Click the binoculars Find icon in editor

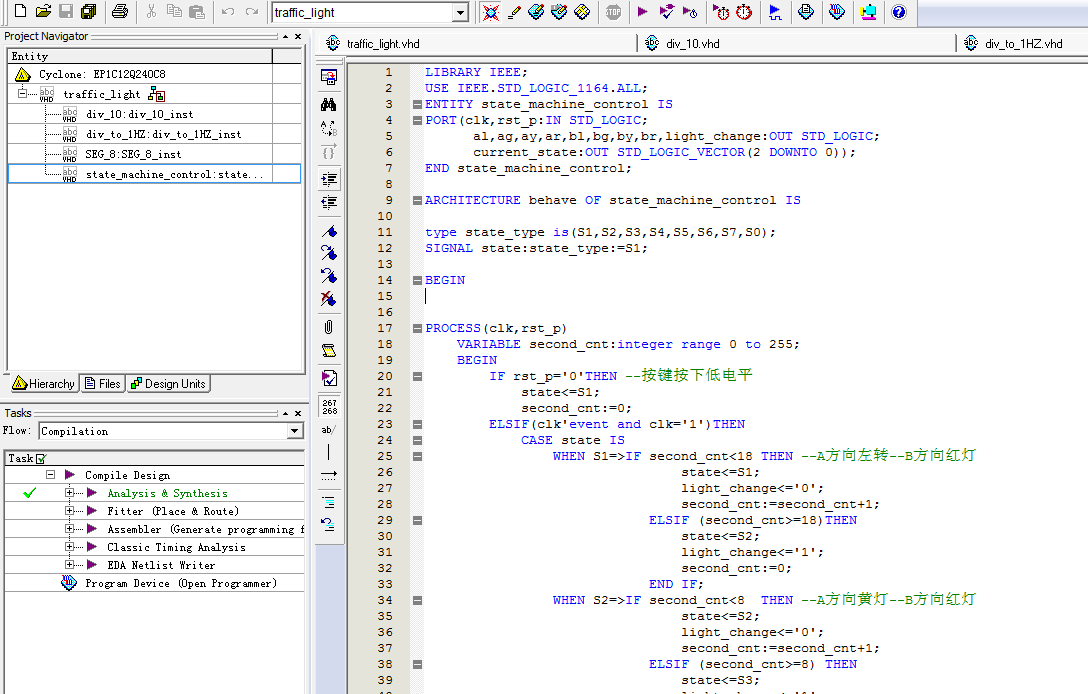coord(328,104)
